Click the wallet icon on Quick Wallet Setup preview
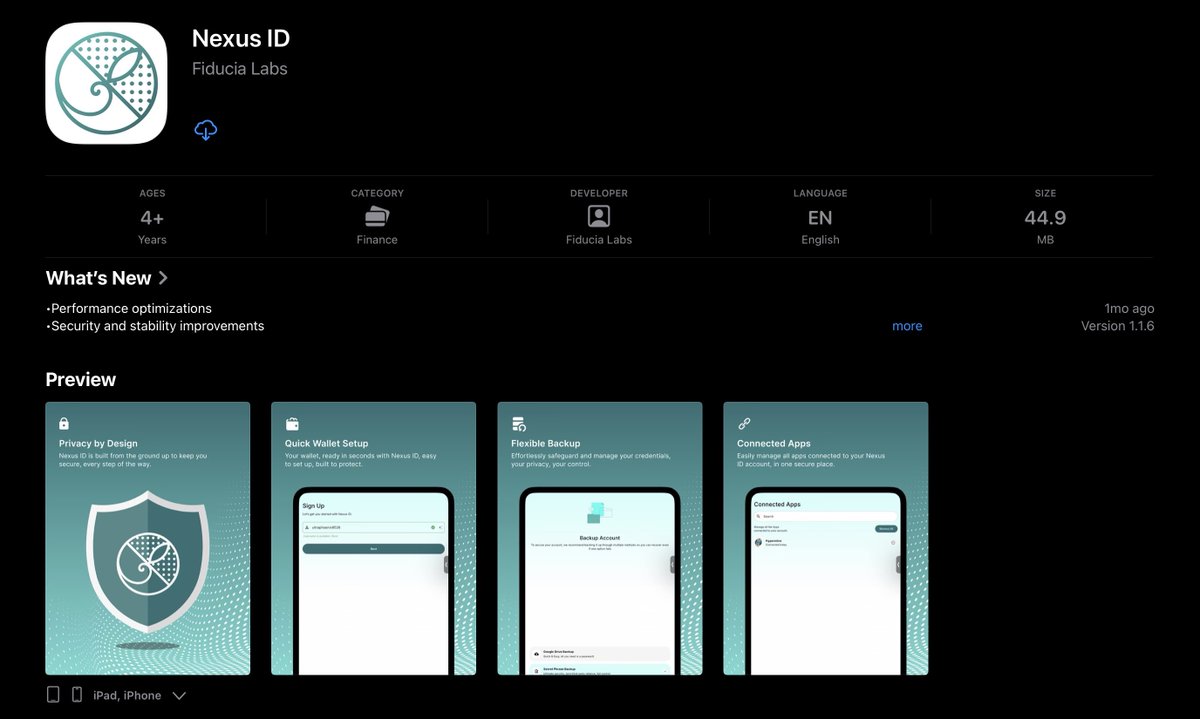 point(291,424)
